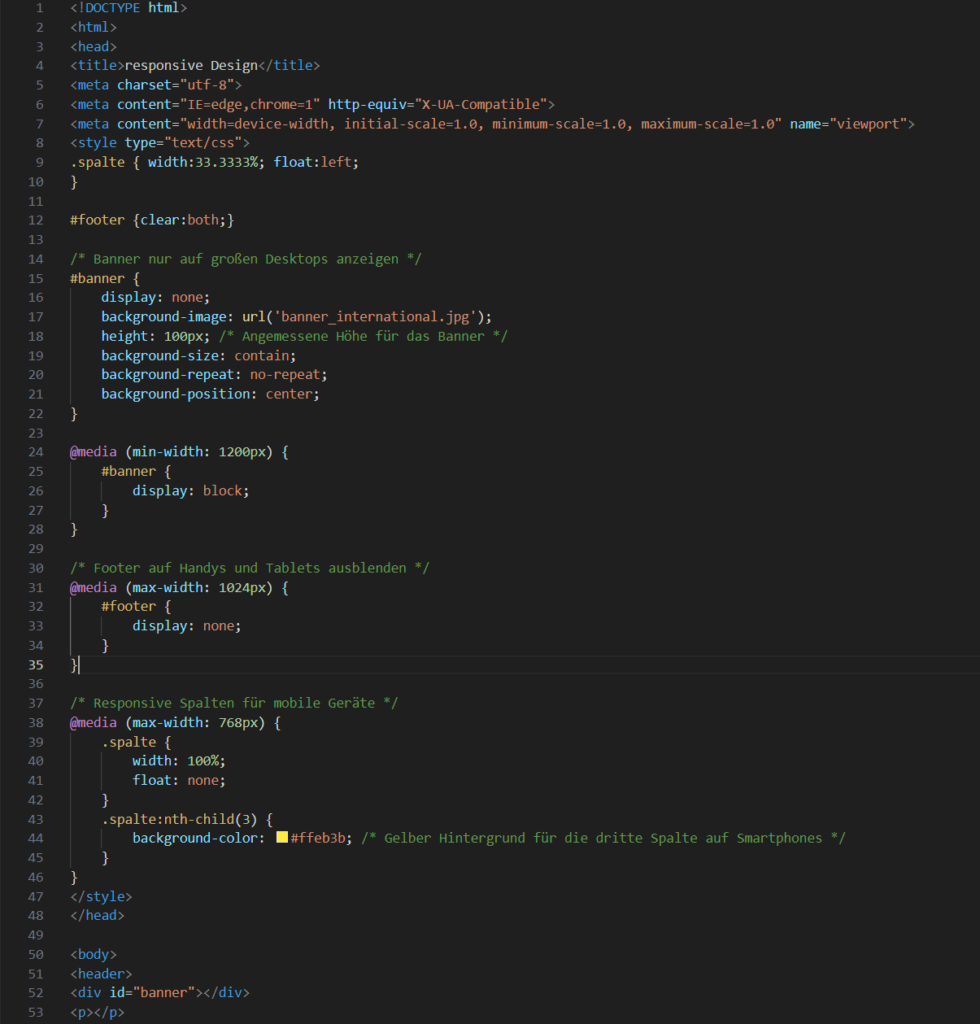The height and width of the screenshot is (1024, 980).
Task: Click the yellow #ffeb3b color swatch
Action: [x=282, y=838]
